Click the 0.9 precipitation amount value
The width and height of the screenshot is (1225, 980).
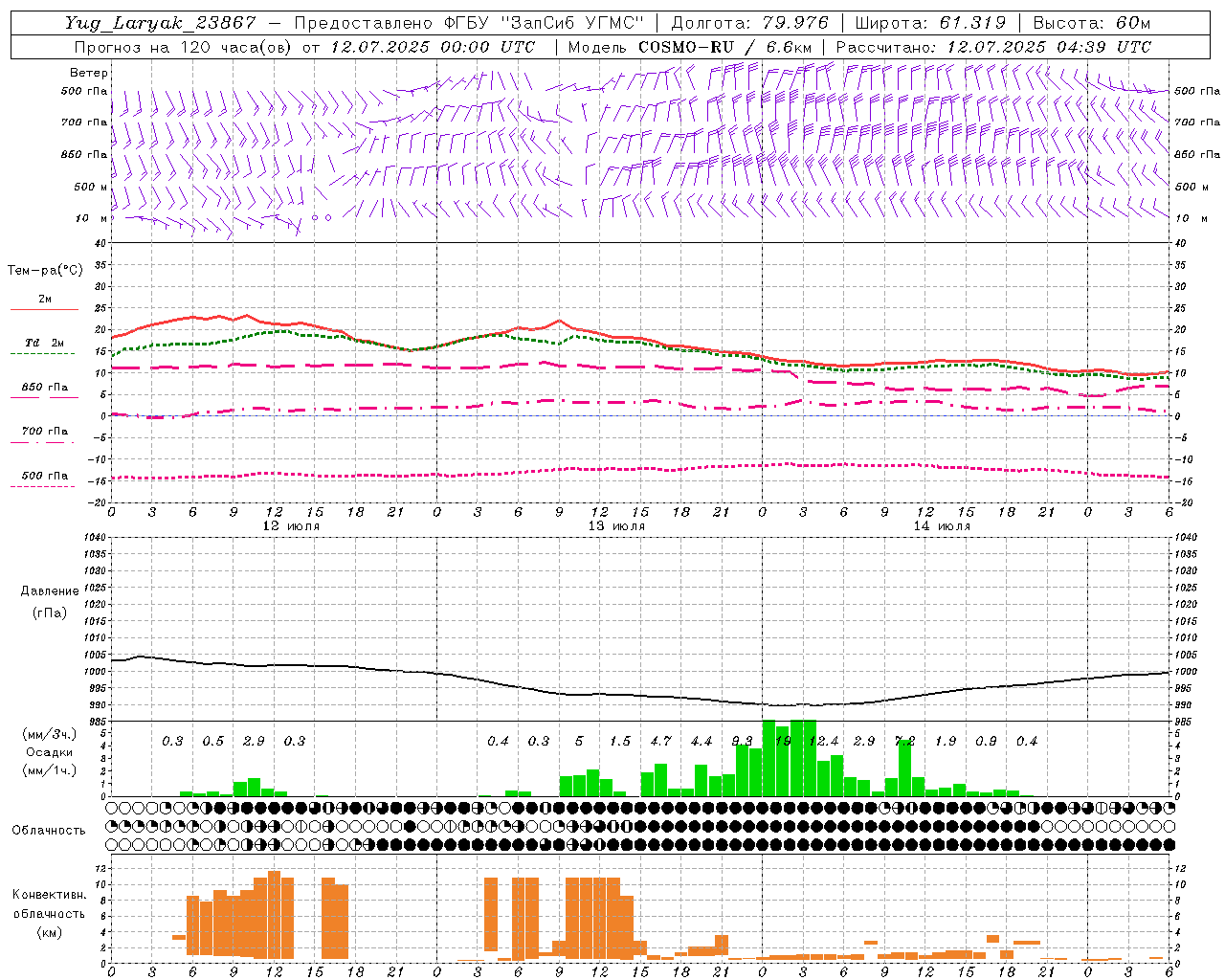pyautogui.click(x=986, y=742)
